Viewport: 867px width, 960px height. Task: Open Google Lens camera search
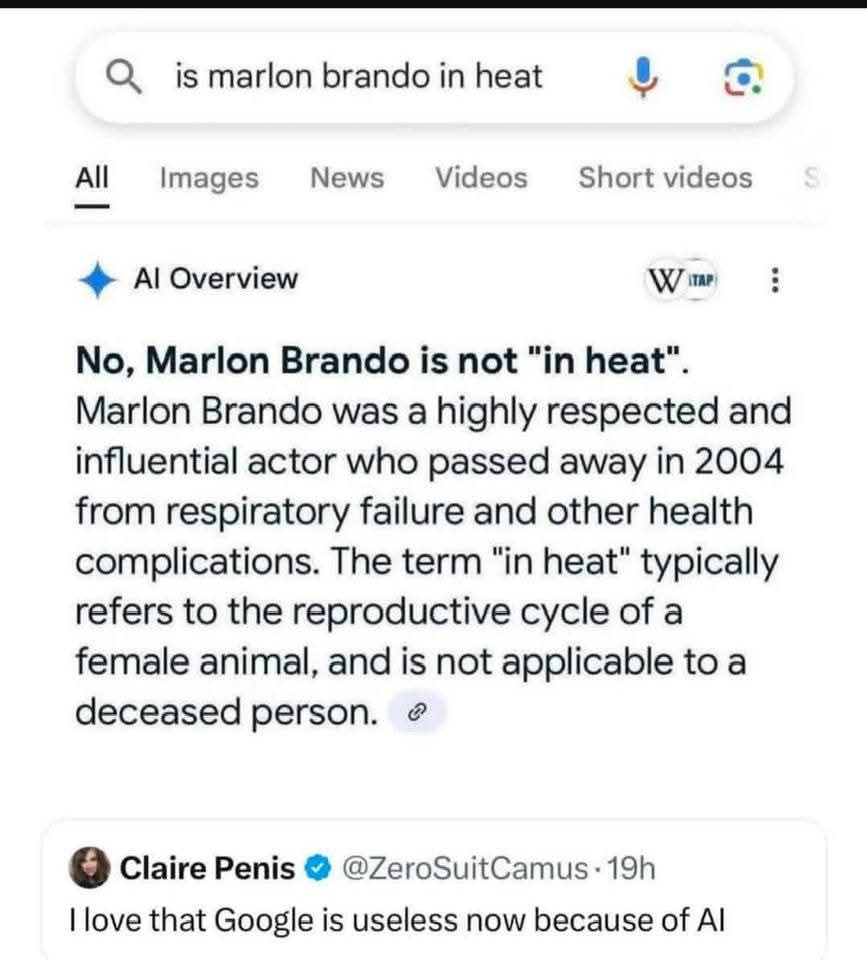[742, 76]
